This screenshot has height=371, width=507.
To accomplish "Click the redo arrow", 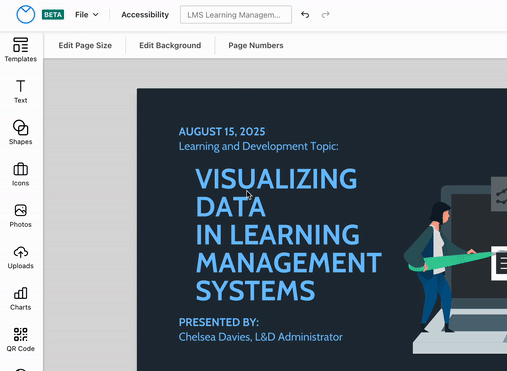I will click(325, 15).
